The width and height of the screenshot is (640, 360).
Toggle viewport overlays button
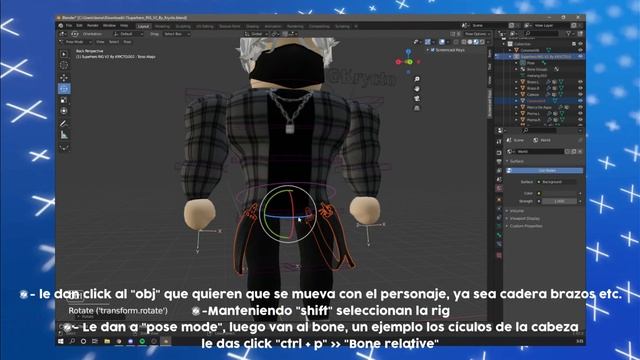click(x=442, y=42)
